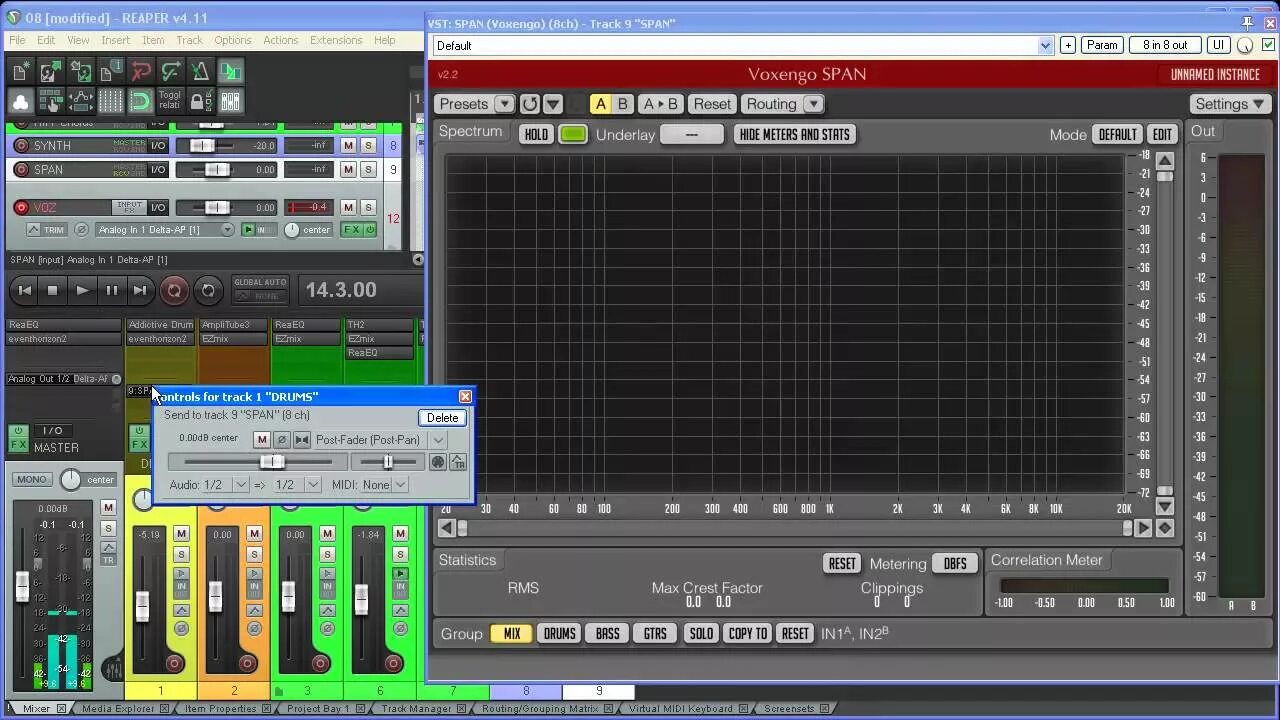Open the SPAN mode EDIT button

click(x=1162, y=134)
